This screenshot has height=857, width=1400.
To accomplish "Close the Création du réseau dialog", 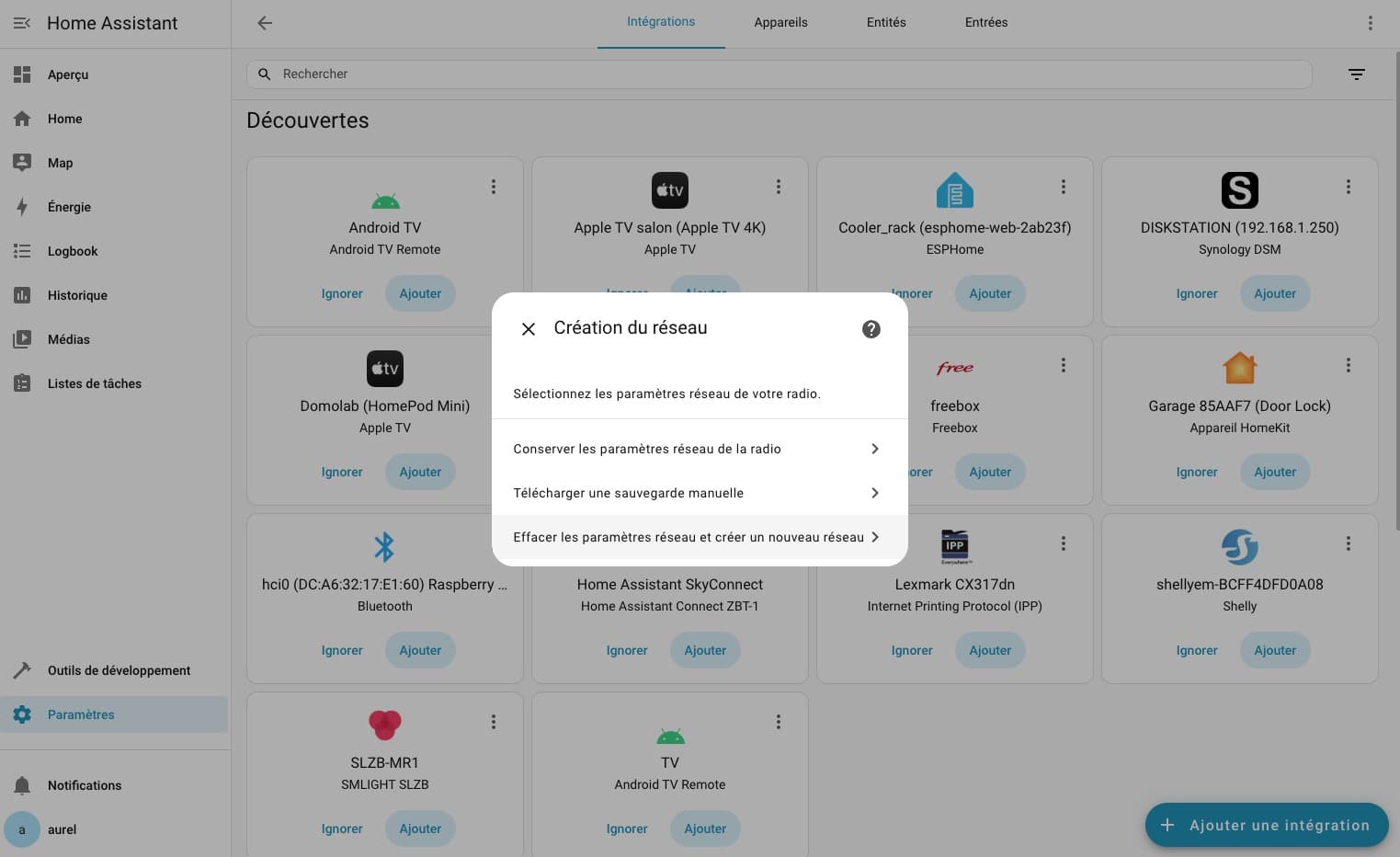I will 529,329.
